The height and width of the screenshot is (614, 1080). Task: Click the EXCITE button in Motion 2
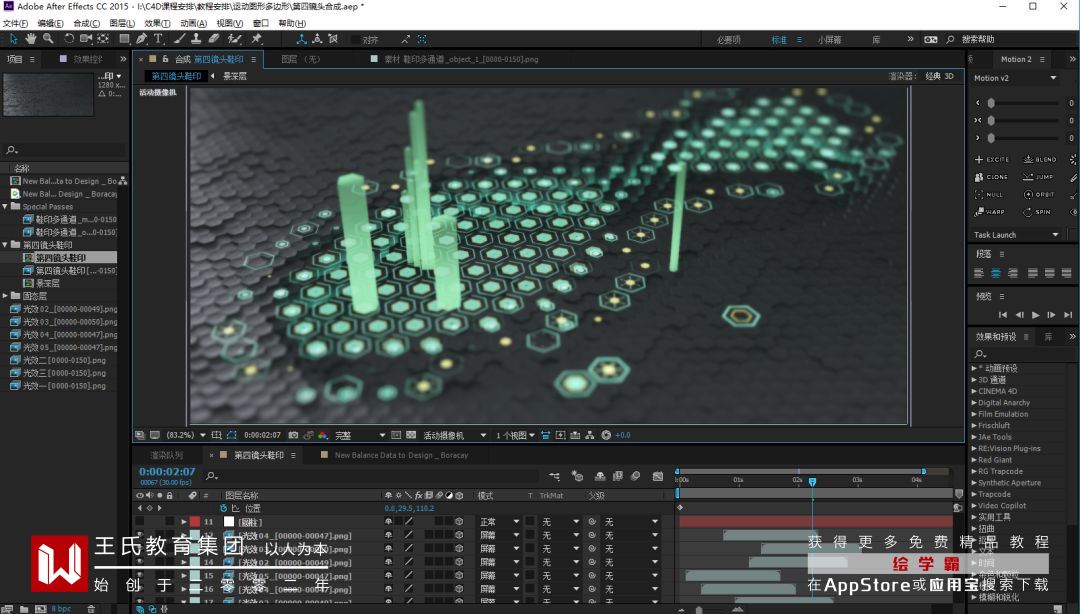tap(992, 160)
